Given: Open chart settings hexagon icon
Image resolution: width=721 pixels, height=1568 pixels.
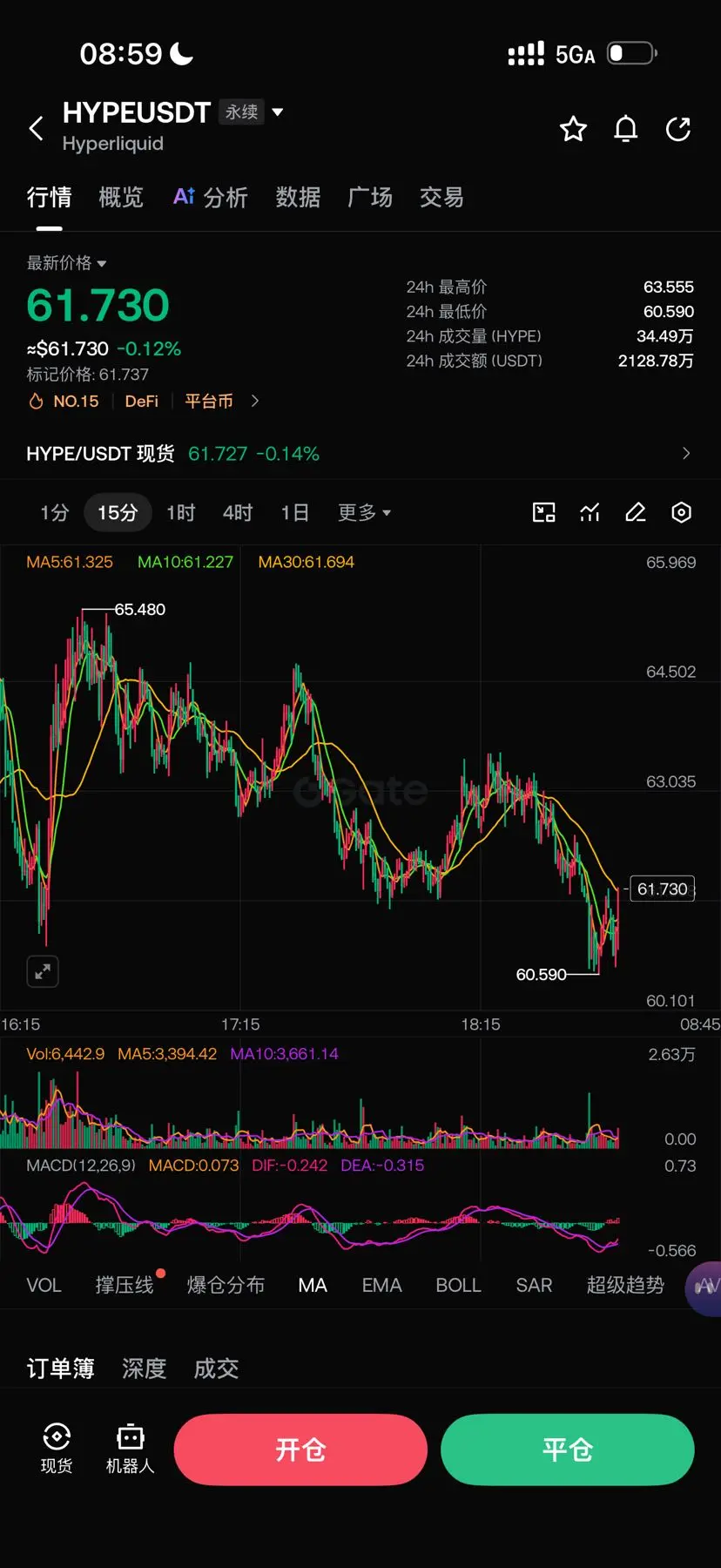Looking at the screenshot, I should coord(681,512).
